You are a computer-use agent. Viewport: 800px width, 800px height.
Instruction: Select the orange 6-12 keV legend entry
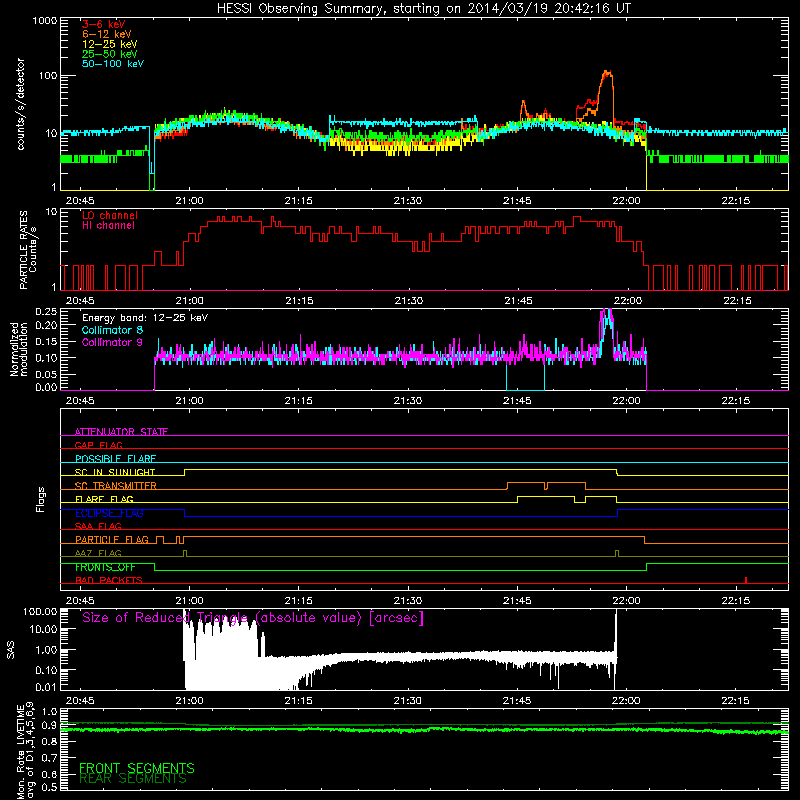pos(107,34)
